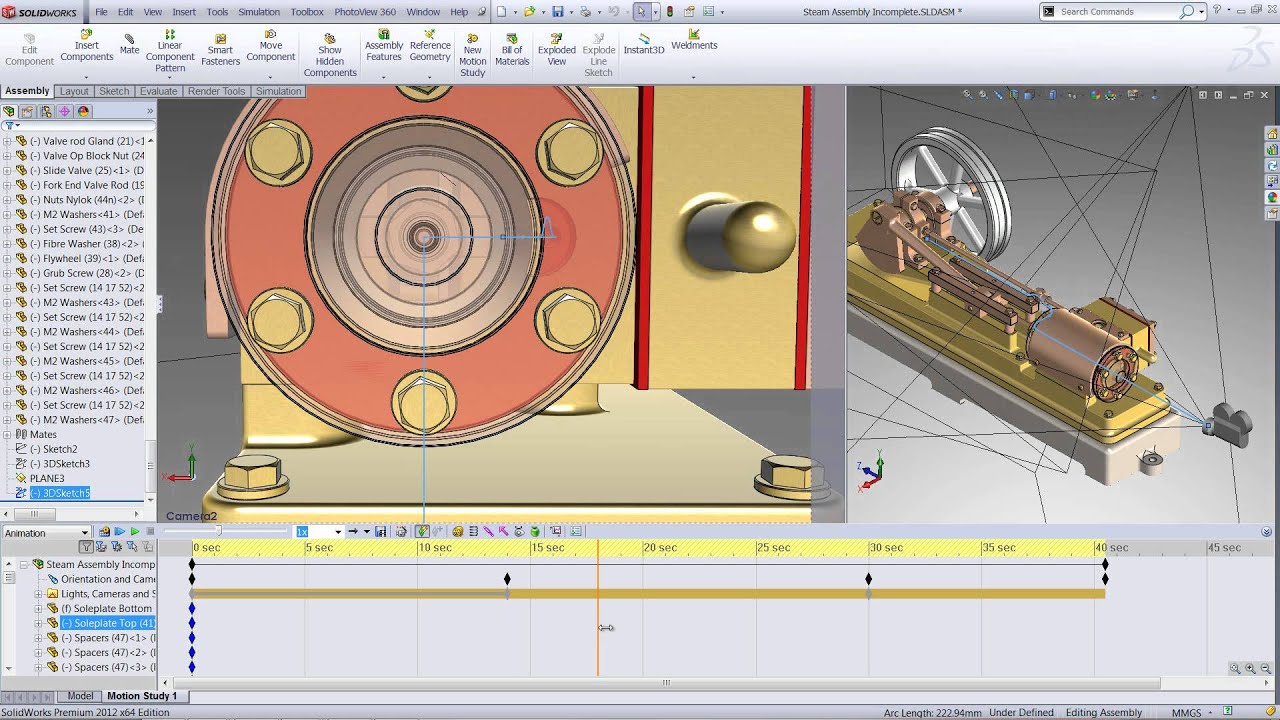Open the PhotoView 360 menu
The height and width of the screenshot is (720, 1280).
pos(365,12)
